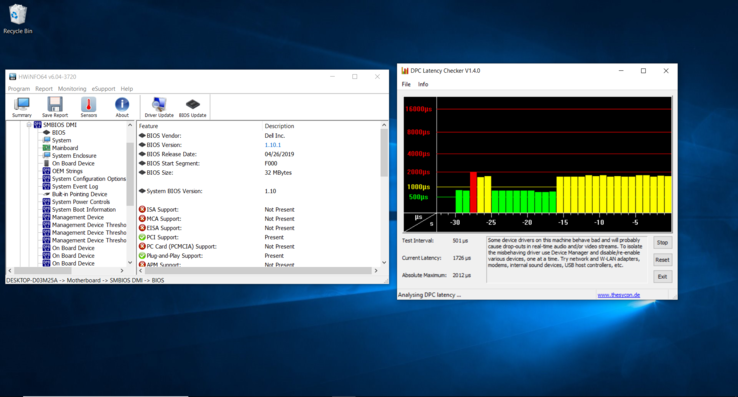Select PCI Support row
738x397 pixels.
click(x=258, y=237)
